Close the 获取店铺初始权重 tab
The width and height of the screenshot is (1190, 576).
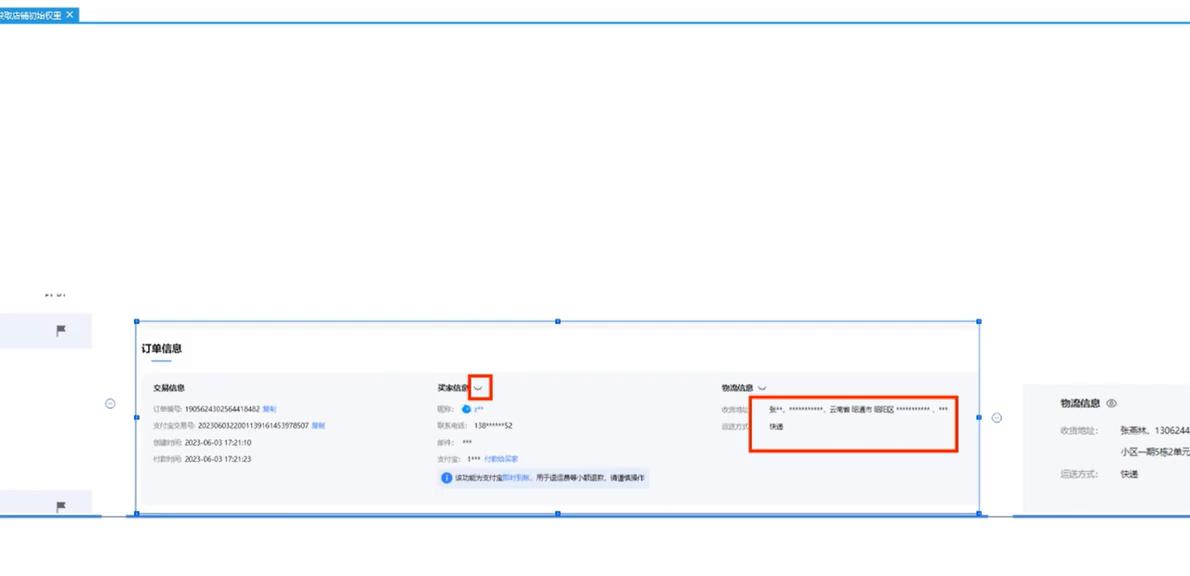click(x=70, y=14)
